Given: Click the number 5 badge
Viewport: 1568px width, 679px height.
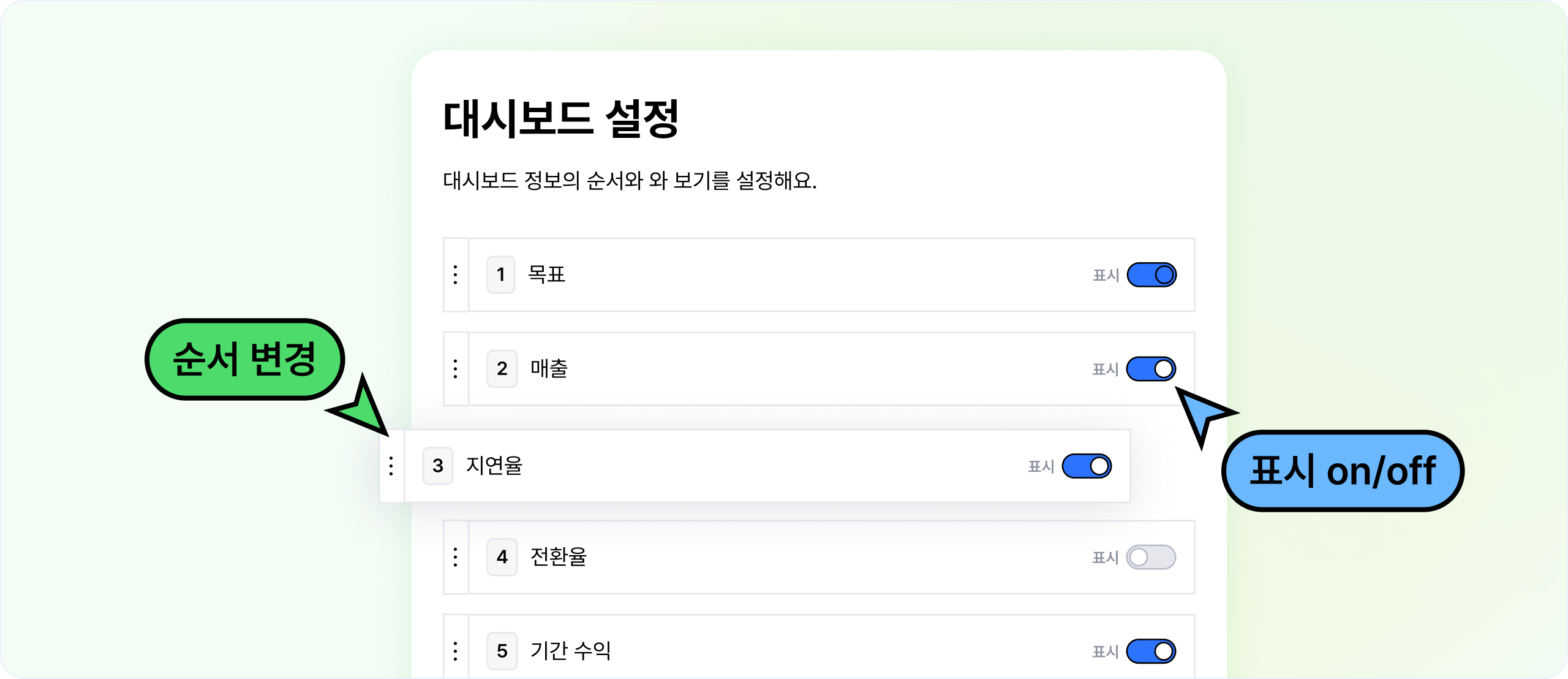Looking at the screenshot, I should pos(502,651).
